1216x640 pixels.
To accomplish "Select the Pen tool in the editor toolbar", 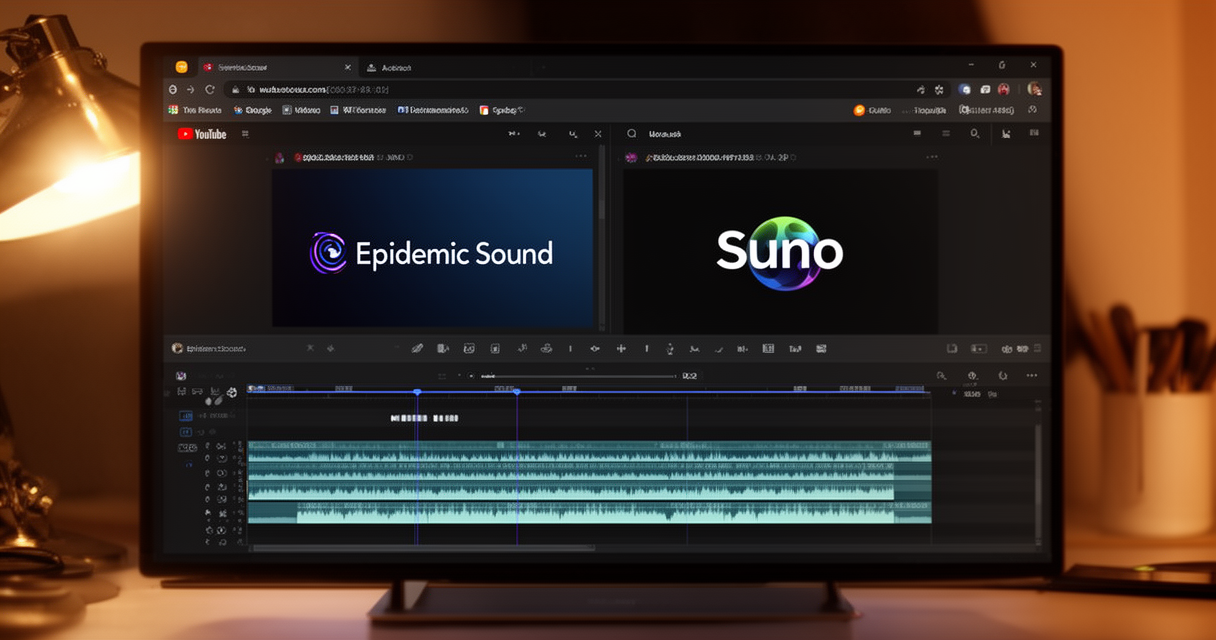I will coord(417,349).
